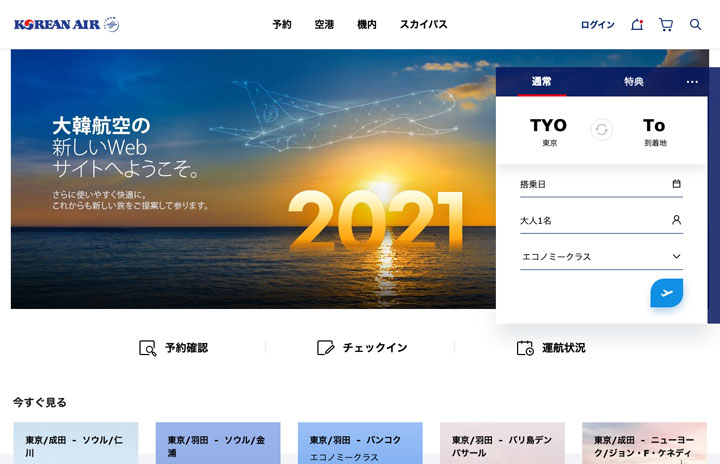This screenshot has height=464, width=720.
Task: Open the スカイパス menu item
Action: pos(423,24)
